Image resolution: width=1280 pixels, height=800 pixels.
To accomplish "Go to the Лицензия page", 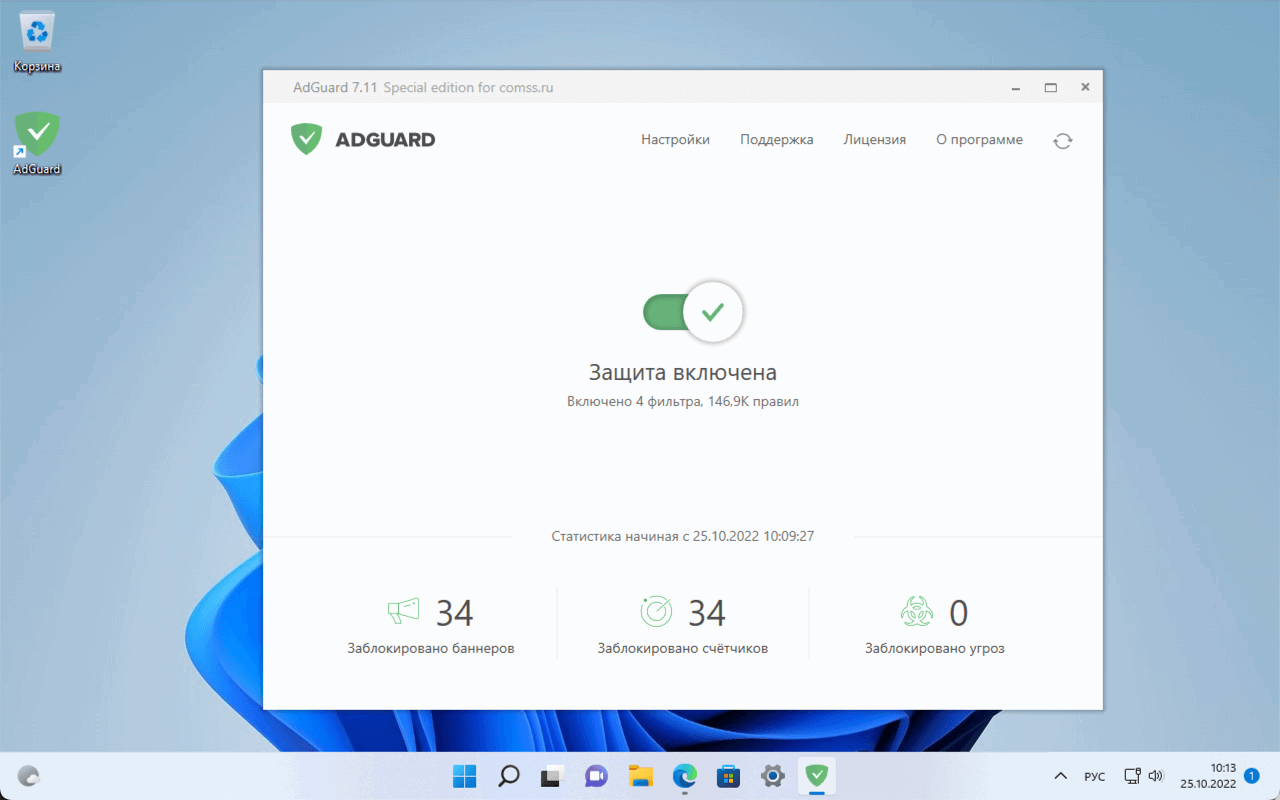I will 874,140.
